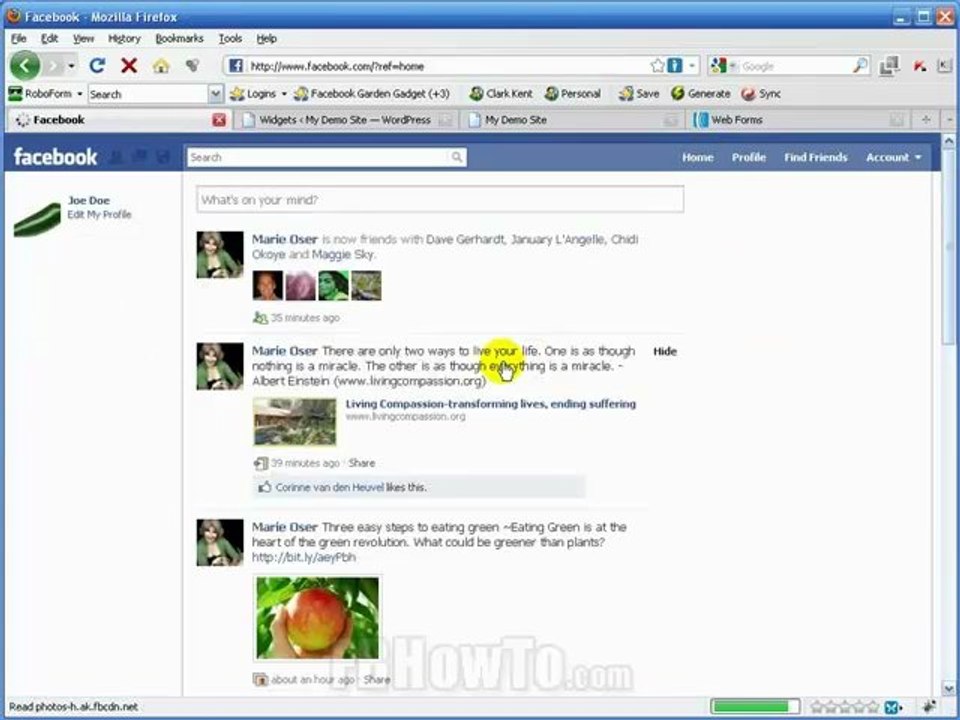Screen dimensions: 960x720
Task: Click the RoboForm Sync button
Action: tap(761, 94)
